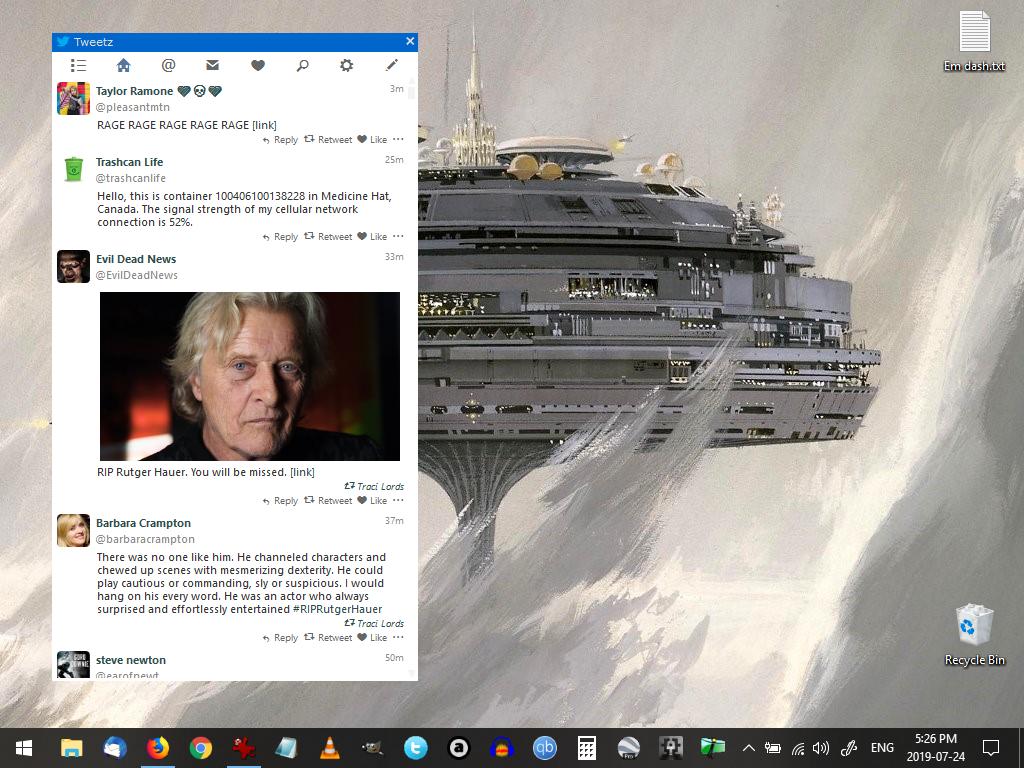This screenshot has height=768, width=1024.
Task: Click the 3m timestamp on Taylor Ramone's tweet
Action: pyautogui.click(x=396, y=89)
